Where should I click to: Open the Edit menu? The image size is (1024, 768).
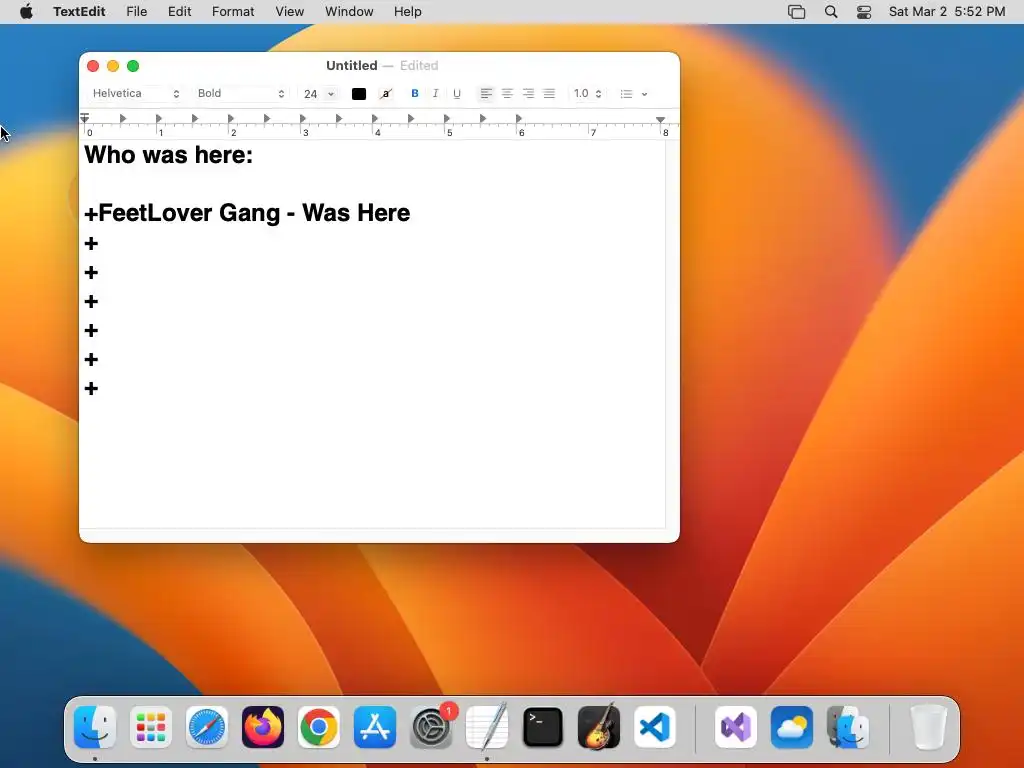(179, 12)
